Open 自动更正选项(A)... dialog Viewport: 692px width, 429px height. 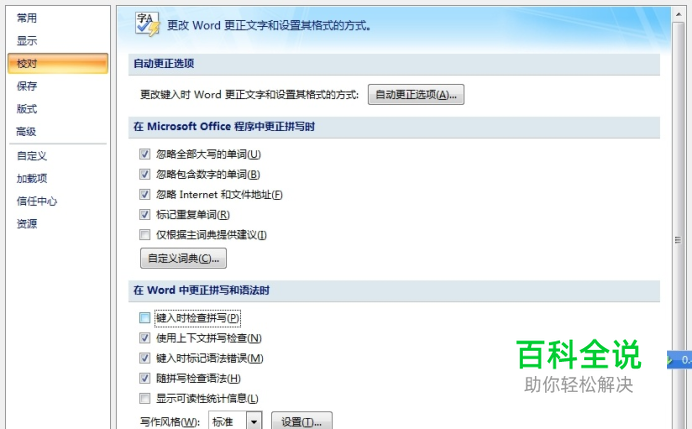[x=416, y=94]
